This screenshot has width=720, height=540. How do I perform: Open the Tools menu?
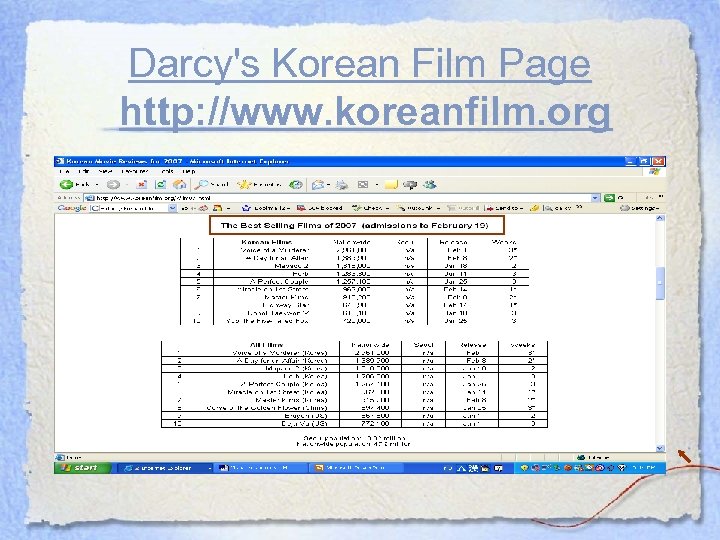(167, 171)
